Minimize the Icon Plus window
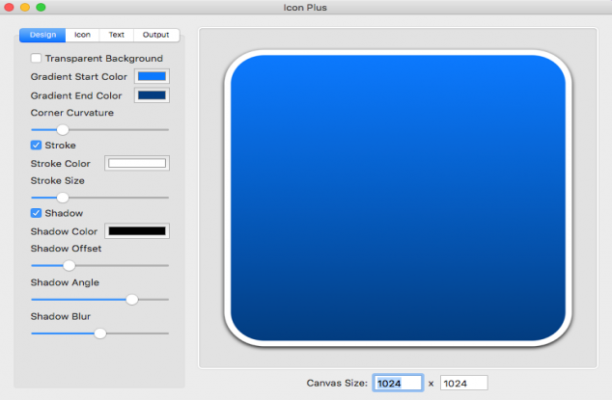This screenshot has width=612, height=400. tap(25, 7)
